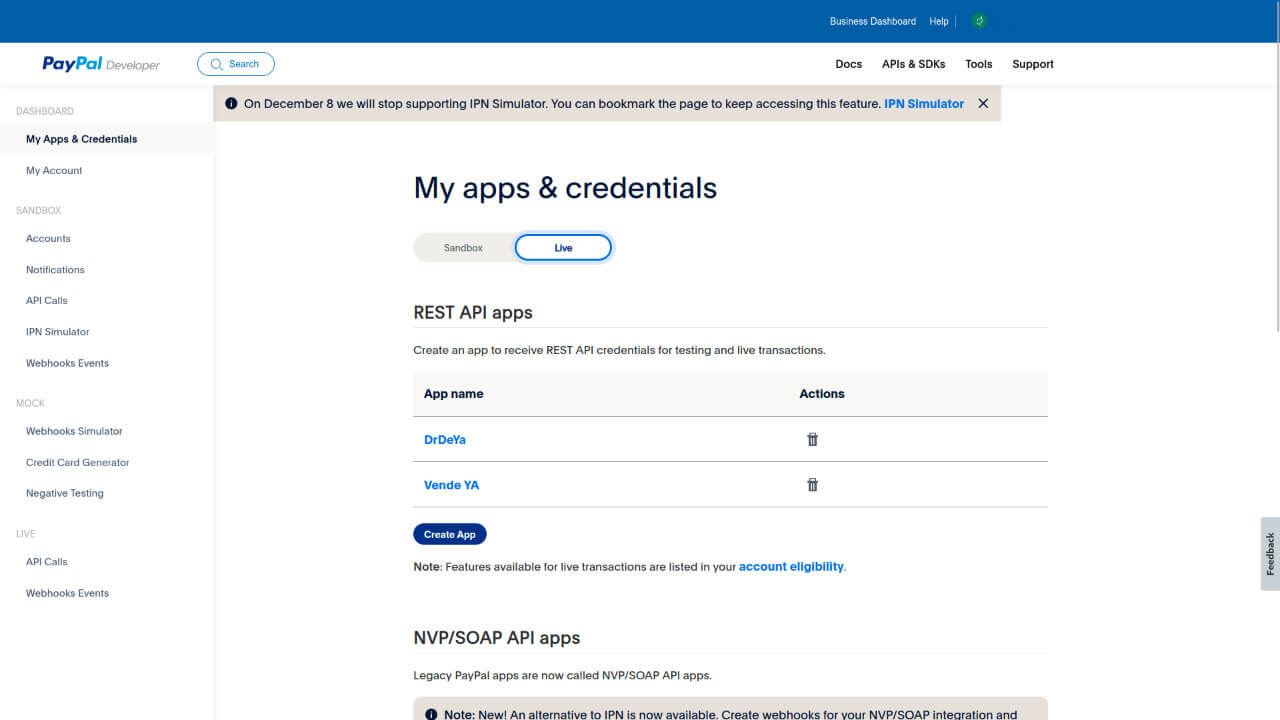Image resolution: width=1280 pixels, height=720 pixels.
Task: Open the APIs & SDKs menu
Action: tap(913, 64)
